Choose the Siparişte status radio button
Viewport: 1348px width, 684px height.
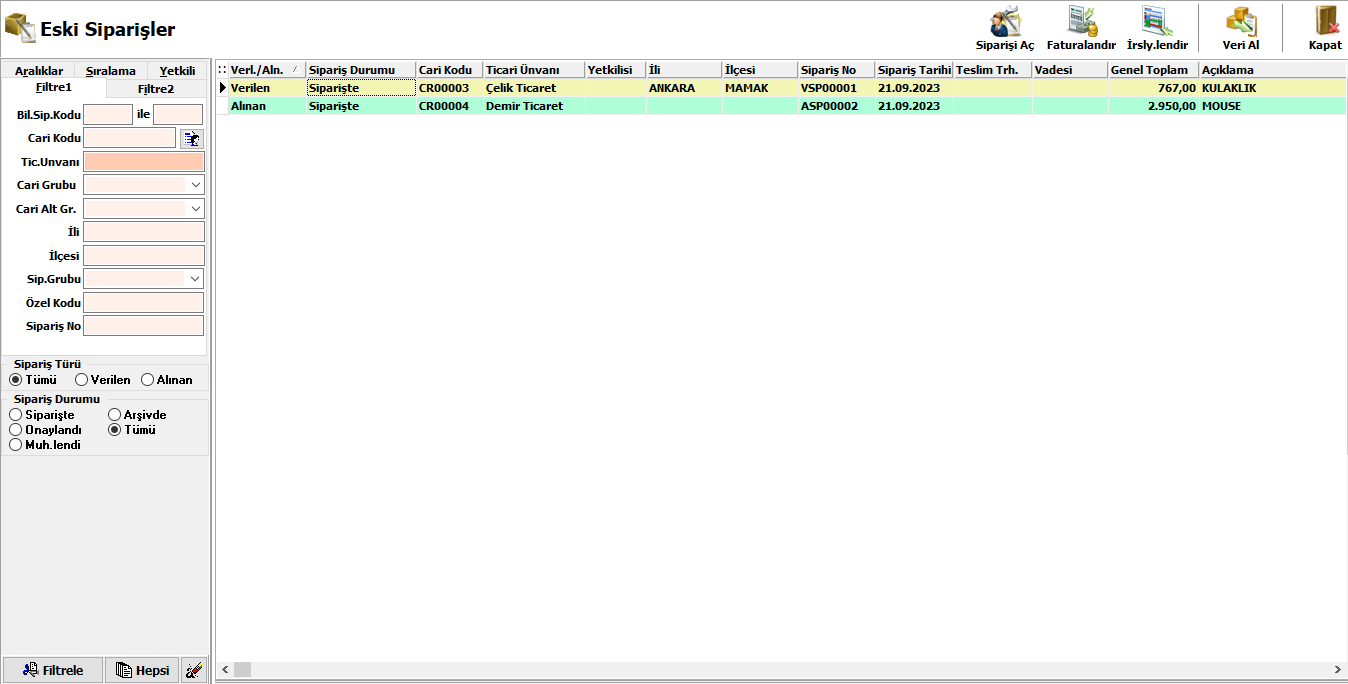(15, 415)
